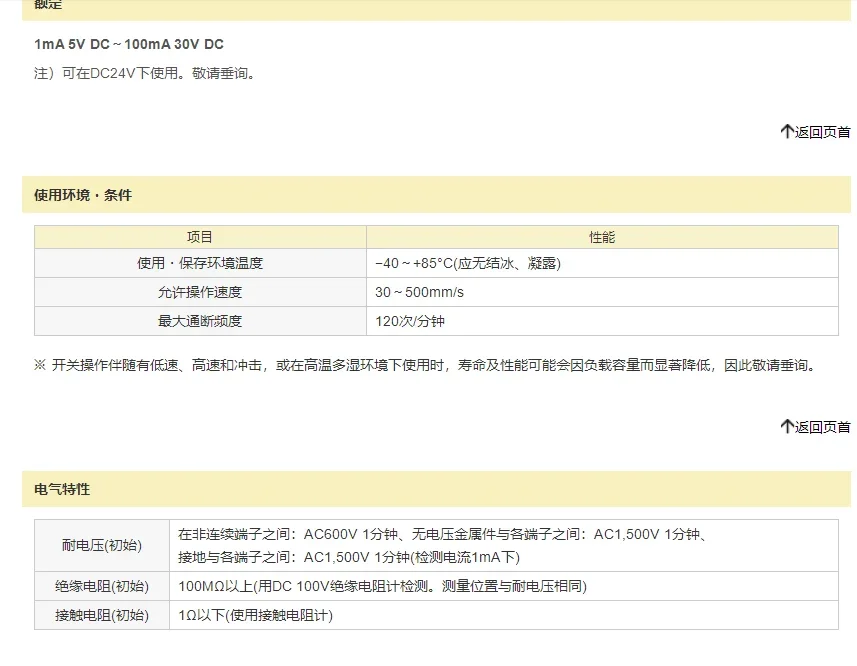Click the 绝缘电阻(初始) row label
The height and width of the screenshot is (666, 857).
point(102,586)
